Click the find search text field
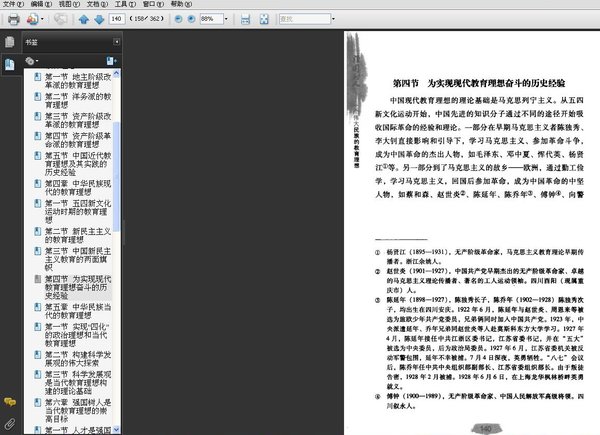 coord(305,19)
